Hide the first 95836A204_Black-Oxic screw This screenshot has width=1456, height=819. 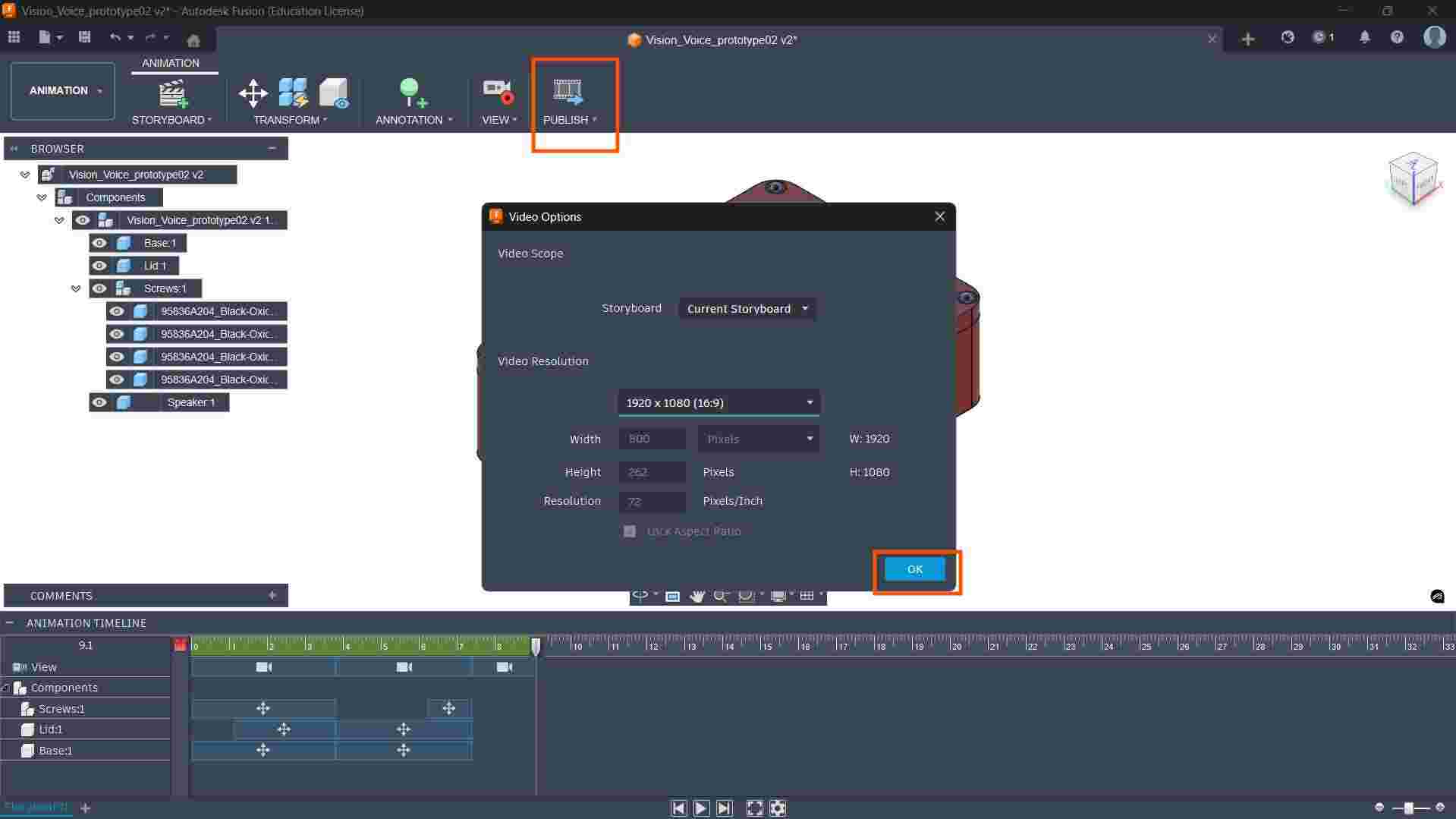(x=116, y=311)
